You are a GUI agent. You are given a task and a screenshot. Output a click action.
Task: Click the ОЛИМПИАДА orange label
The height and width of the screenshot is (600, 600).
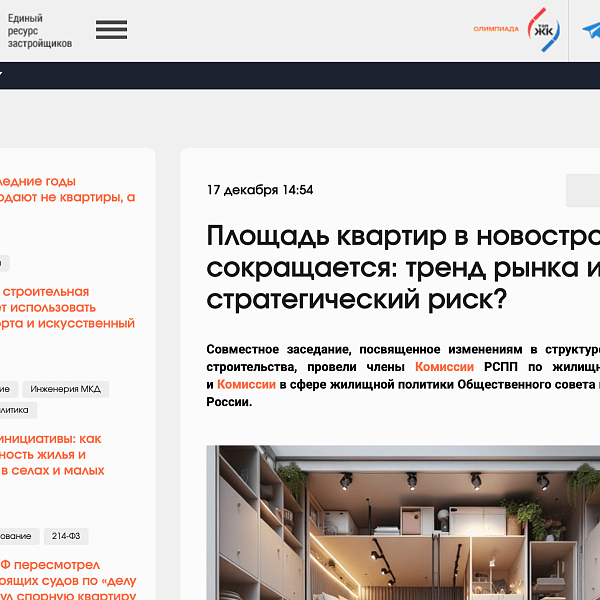pyautogui.click(x=496, y=29)
